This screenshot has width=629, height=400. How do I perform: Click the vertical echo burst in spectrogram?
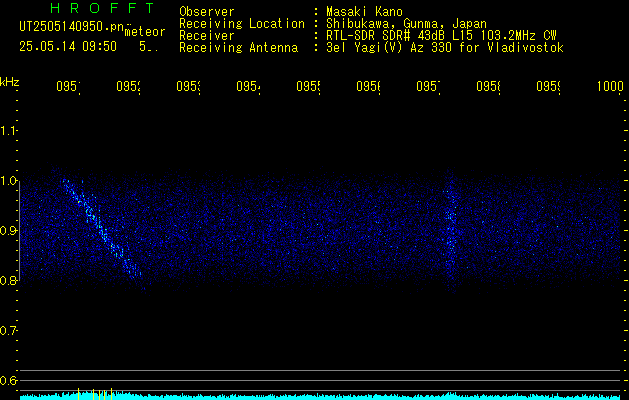(451, 231)
